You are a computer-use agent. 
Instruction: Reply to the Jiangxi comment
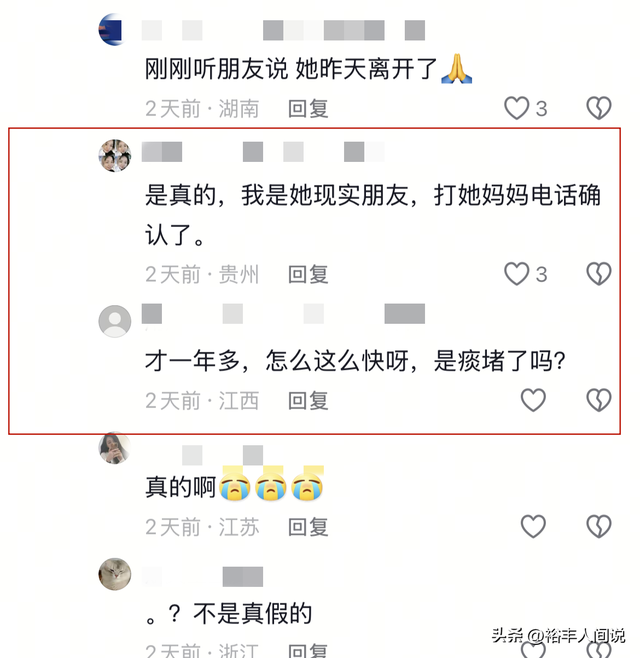click(x=308, y=400)
